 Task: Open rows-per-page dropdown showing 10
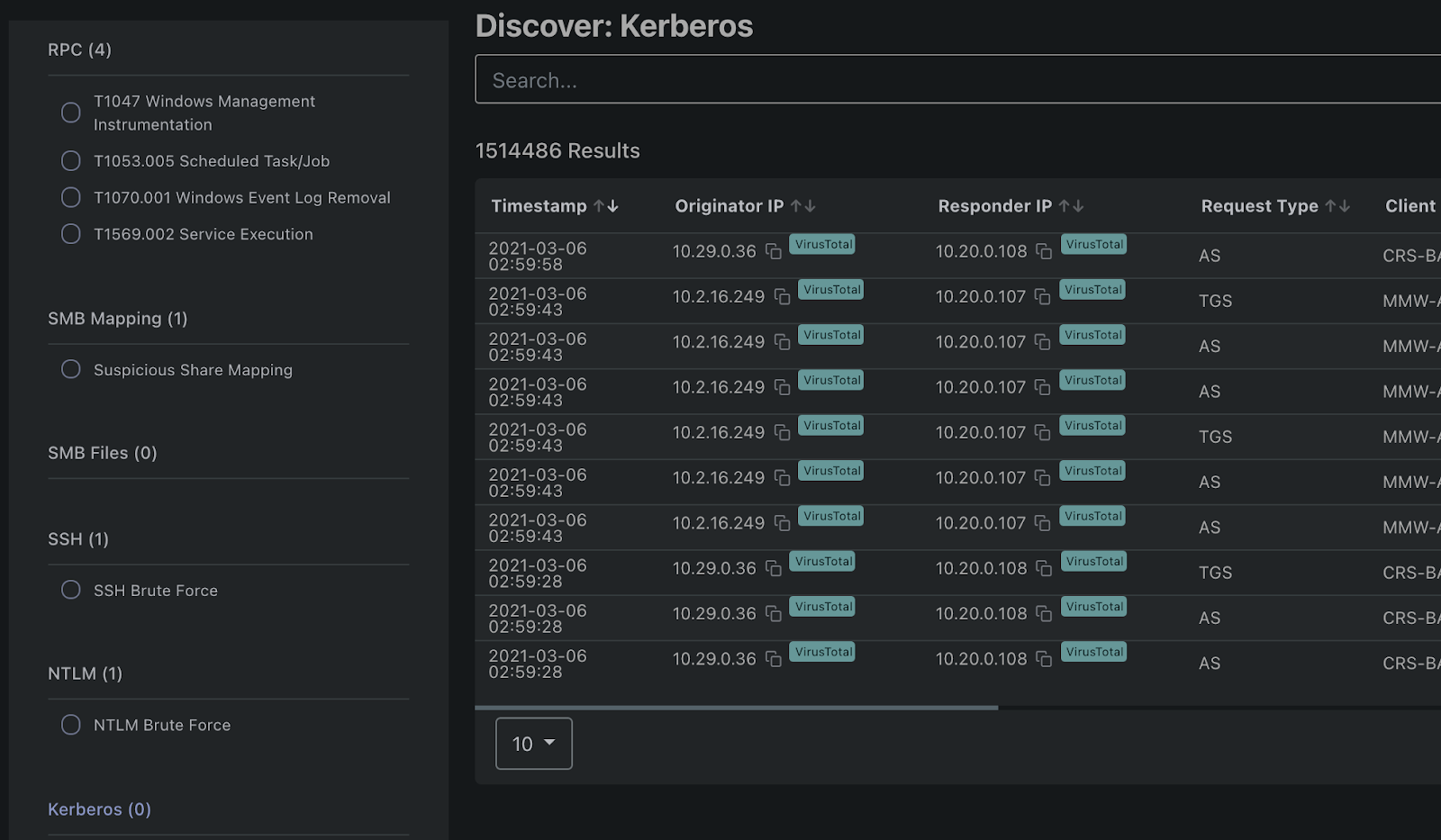[x=533, y=744]
